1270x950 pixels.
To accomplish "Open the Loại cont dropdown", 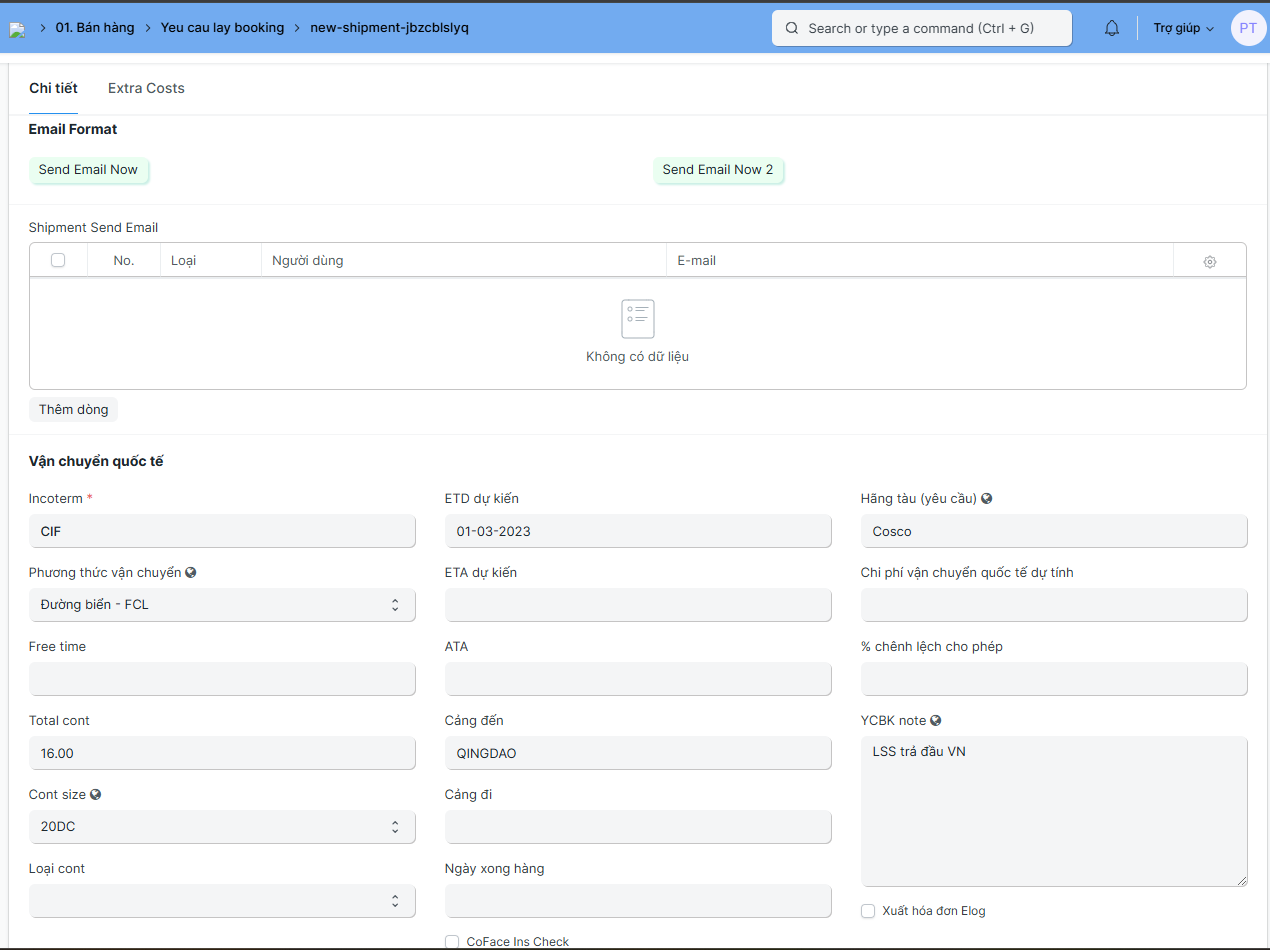I will [x=222, y=901].
